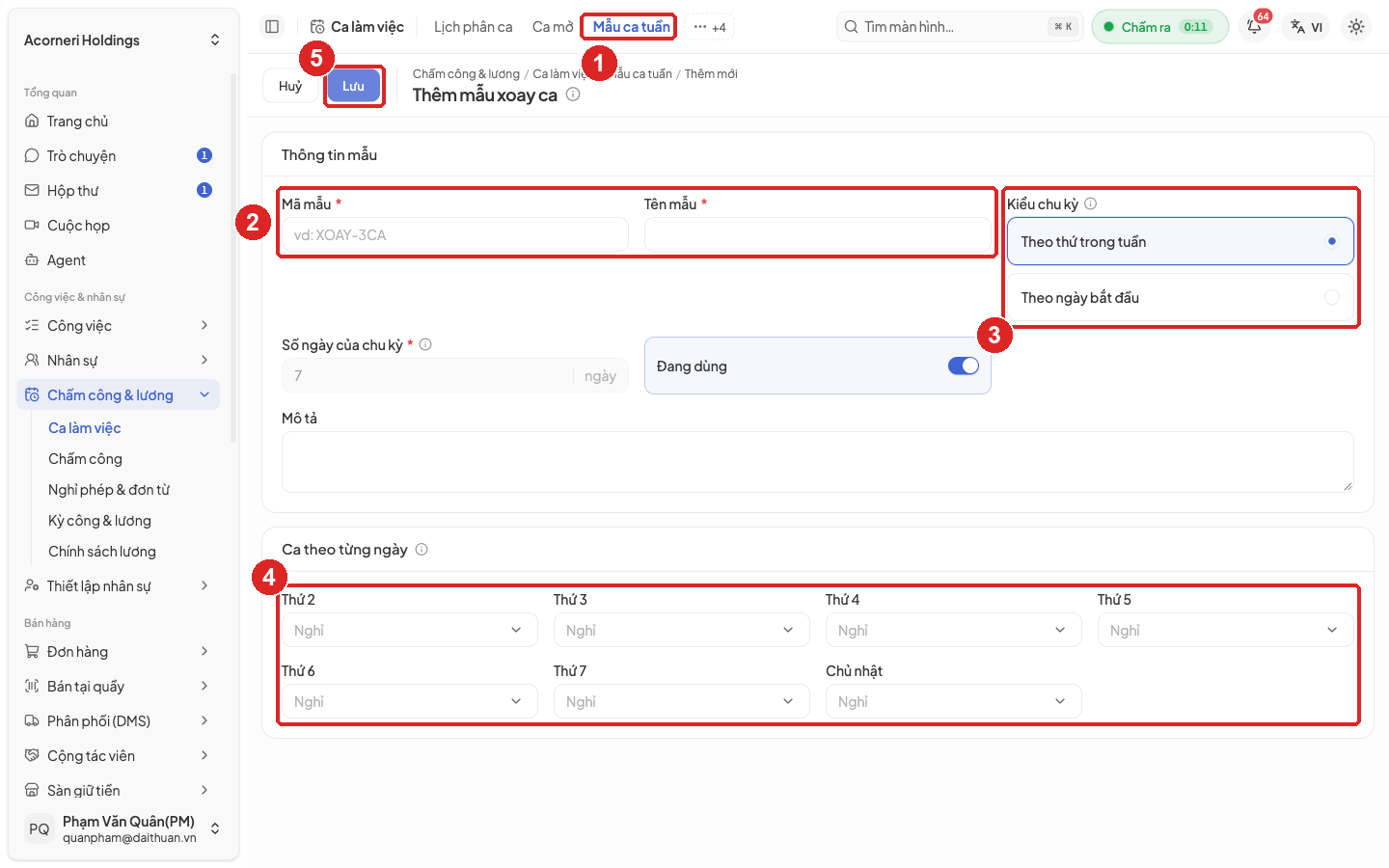Viewport: 1389px width, 868px height.
Task: Click the info icon beside Thêm mẫu xoay ca
Action: [x=573, y=95]
